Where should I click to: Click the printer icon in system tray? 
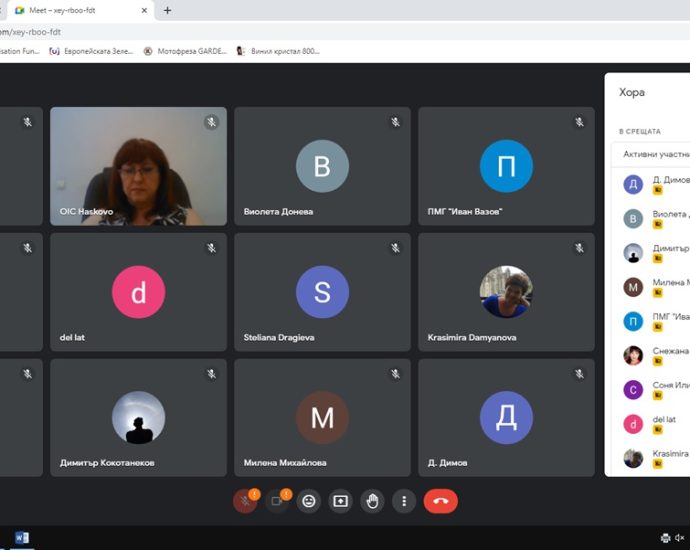[665, 538]
